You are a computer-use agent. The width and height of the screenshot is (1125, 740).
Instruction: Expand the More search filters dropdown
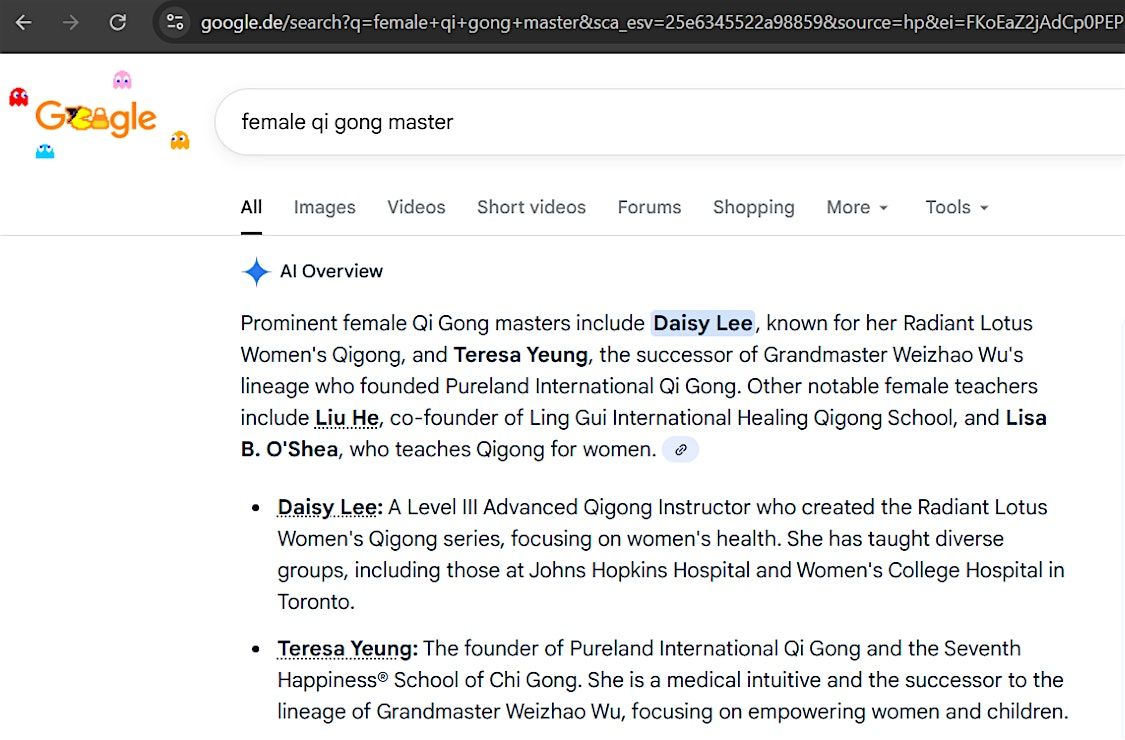coord(857,207)
